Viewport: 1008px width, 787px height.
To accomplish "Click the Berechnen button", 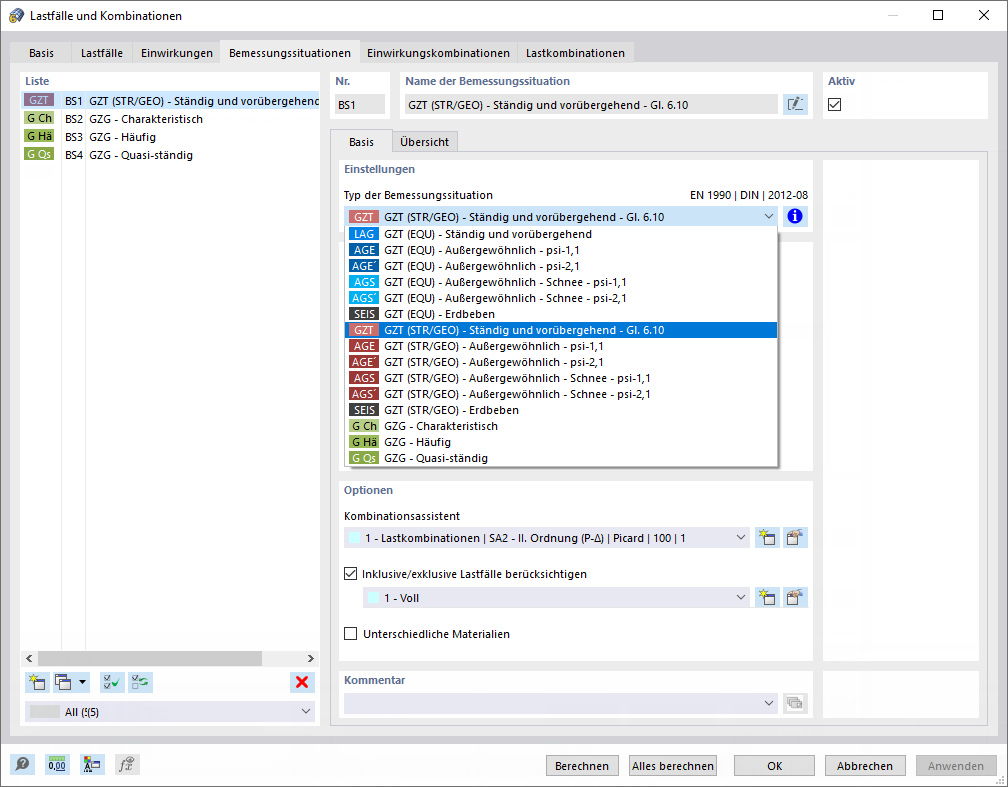I will [582, 766].
